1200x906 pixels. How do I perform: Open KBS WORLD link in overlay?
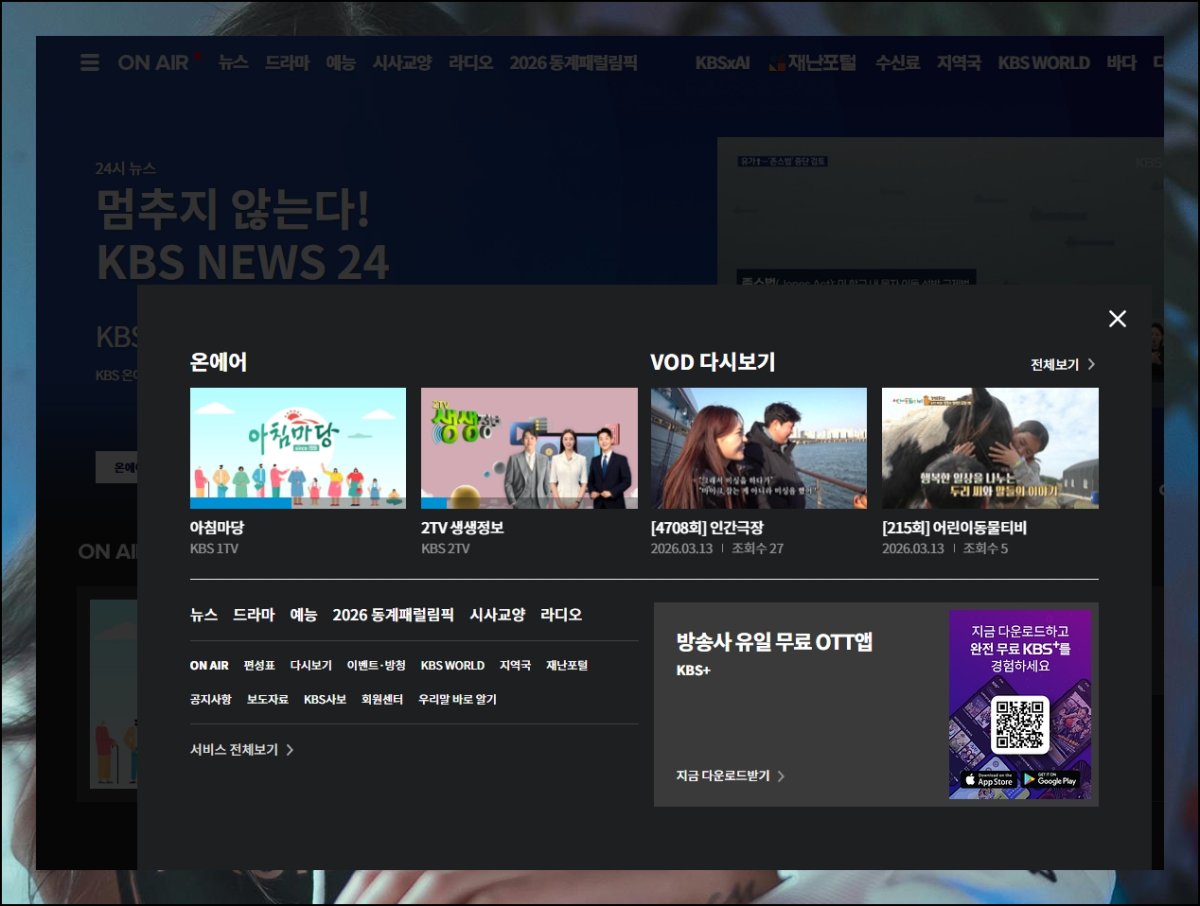coord(452,665)
